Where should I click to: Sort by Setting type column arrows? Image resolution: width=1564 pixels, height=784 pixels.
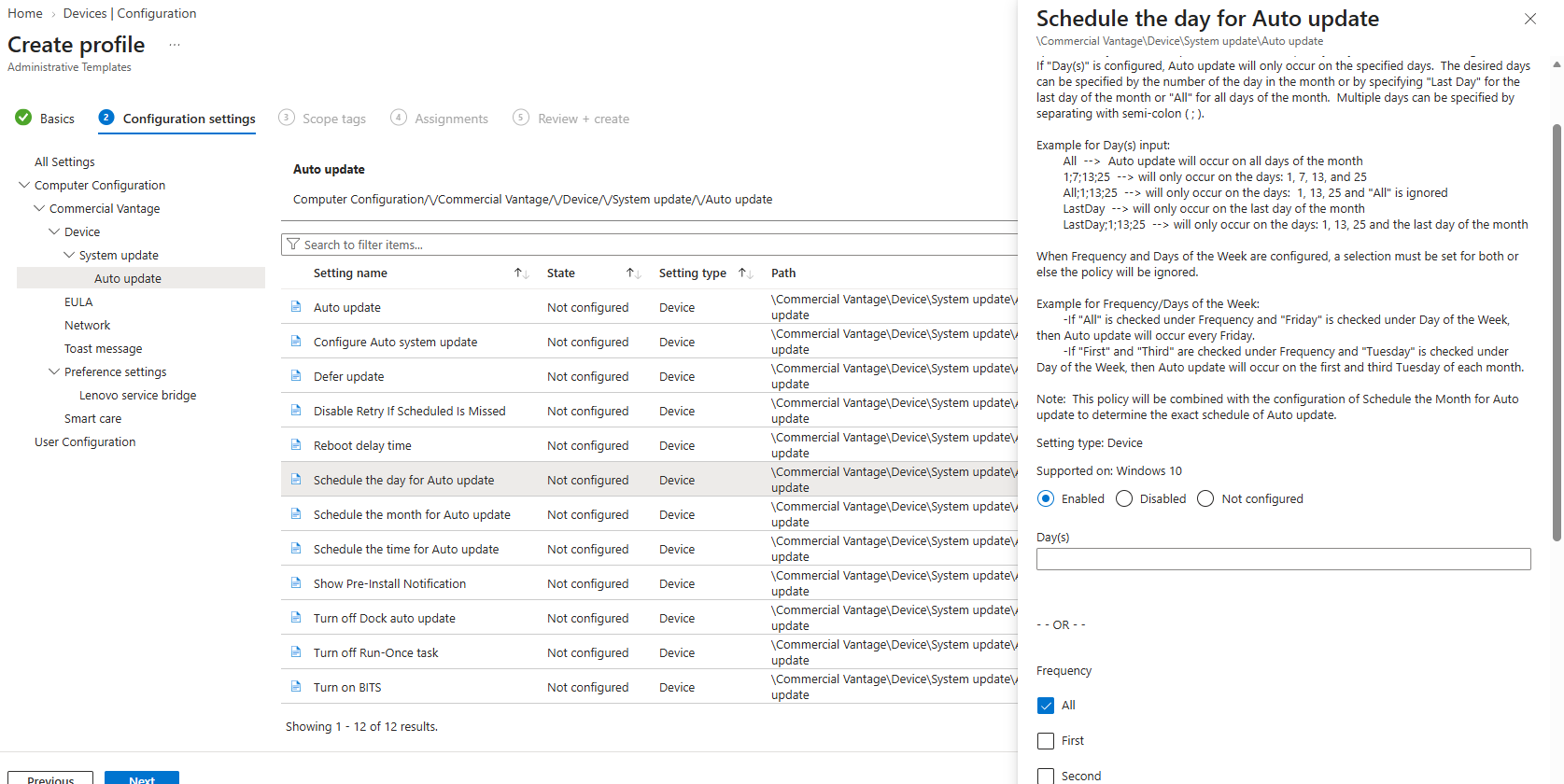745,273
